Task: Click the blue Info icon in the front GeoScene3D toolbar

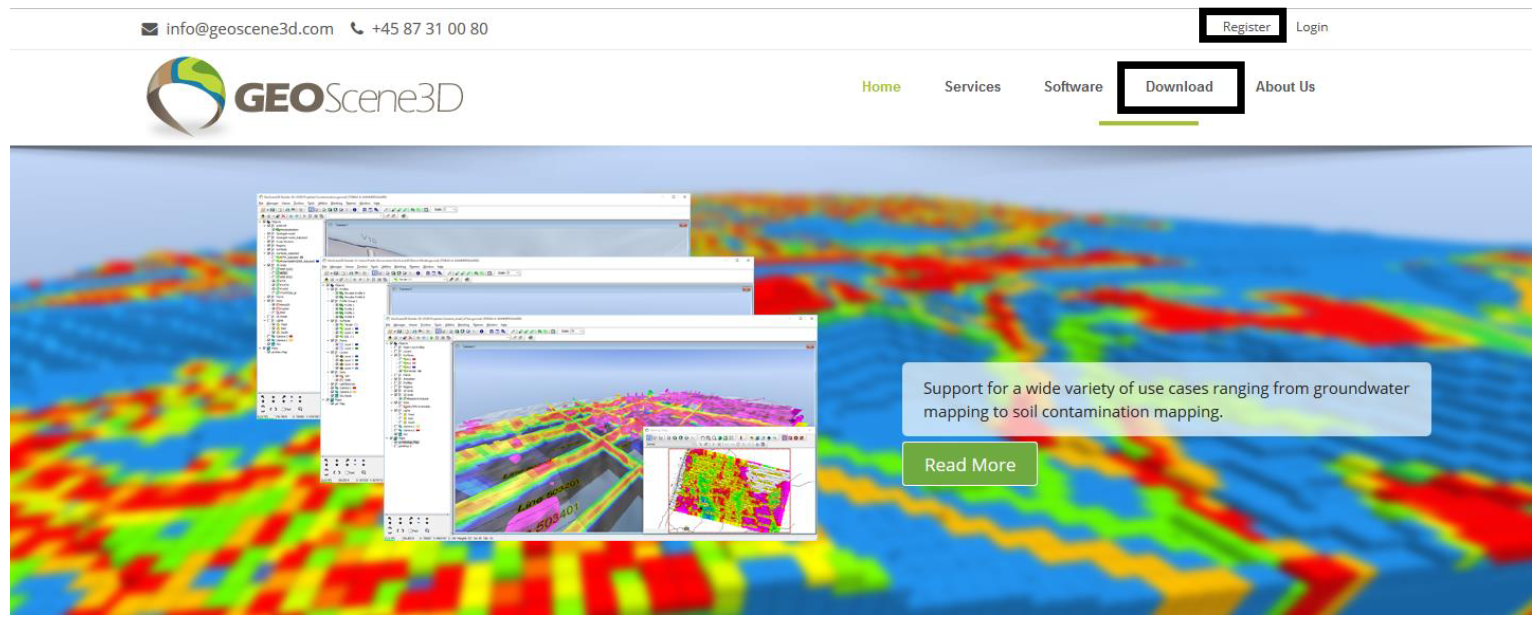Action: click(x=482, y=331)
